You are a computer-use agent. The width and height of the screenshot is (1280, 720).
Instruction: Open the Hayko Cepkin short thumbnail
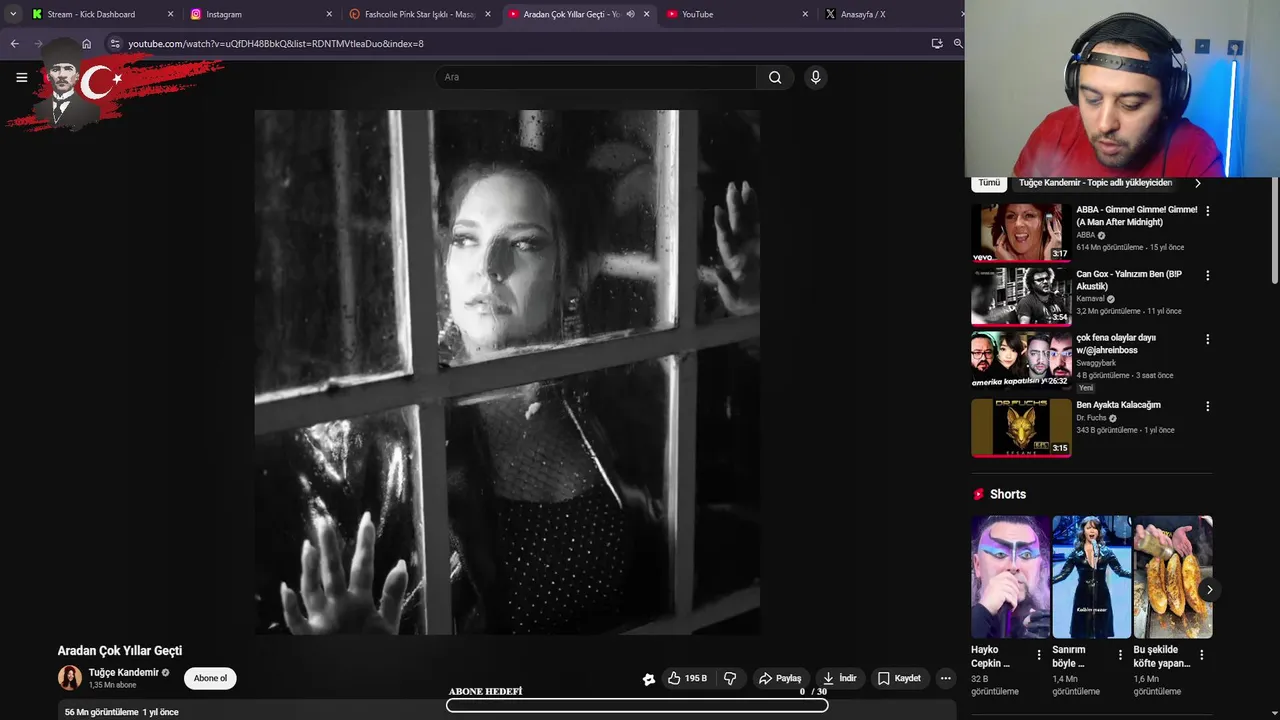[x=1010, y=577]
